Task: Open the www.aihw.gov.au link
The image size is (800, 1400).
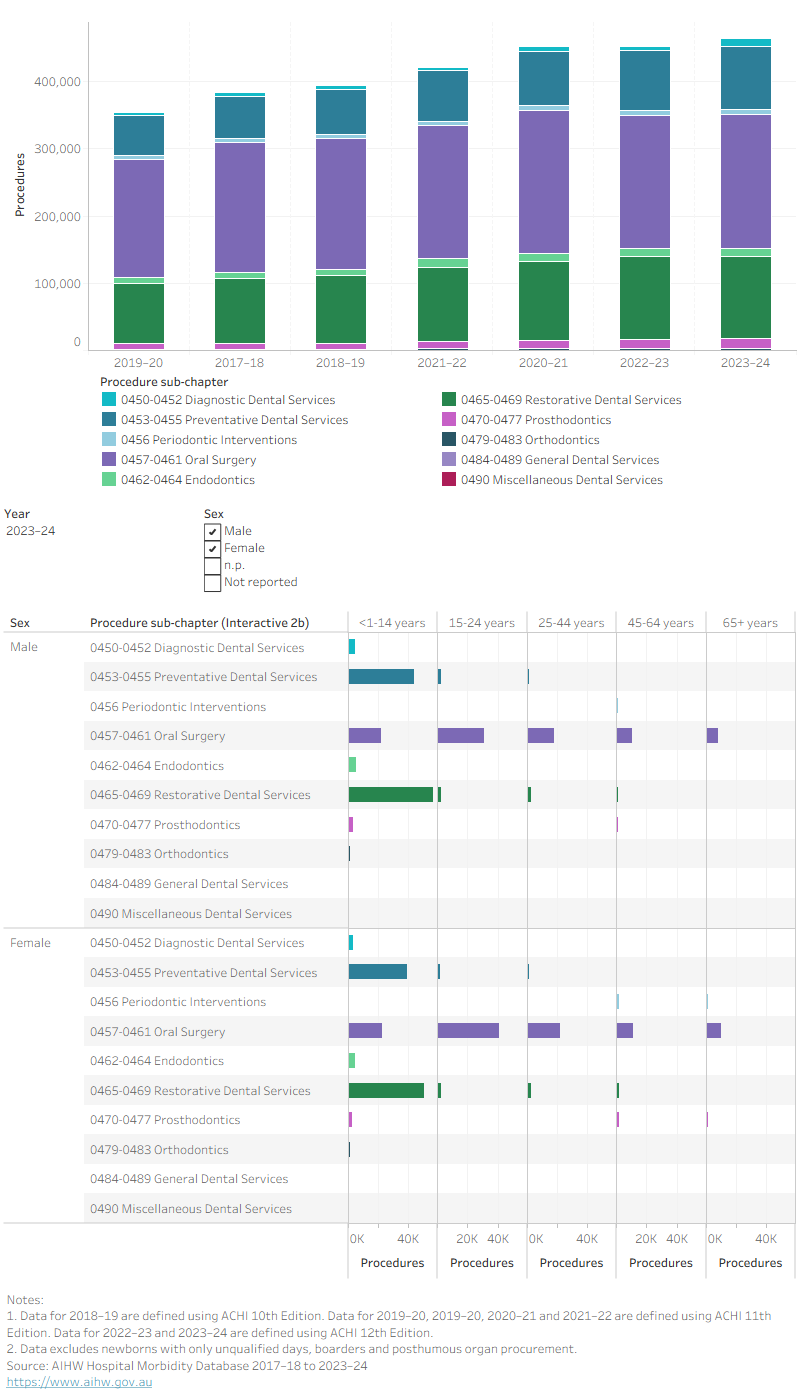Action: pos(79,1382)
